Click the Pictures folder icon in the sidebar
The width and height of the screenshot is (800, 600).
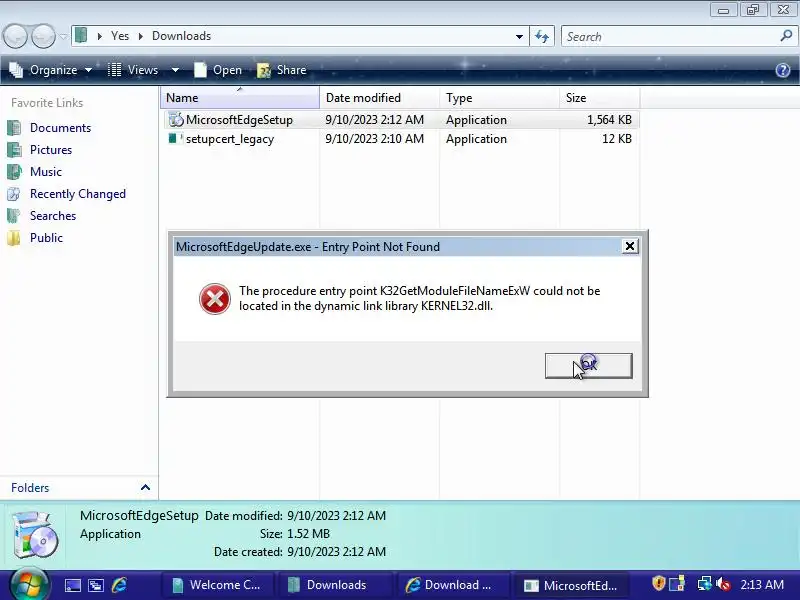click(14, 149)
